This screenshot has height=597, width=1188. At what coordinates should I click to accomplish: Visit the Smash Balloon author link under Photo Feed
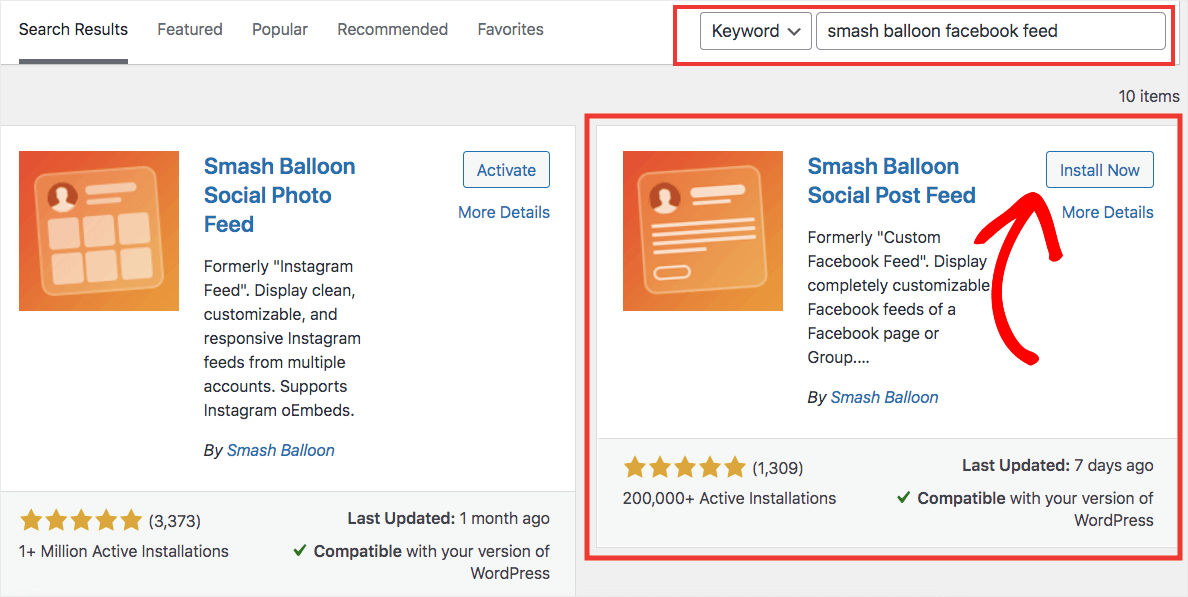point(280,450)
